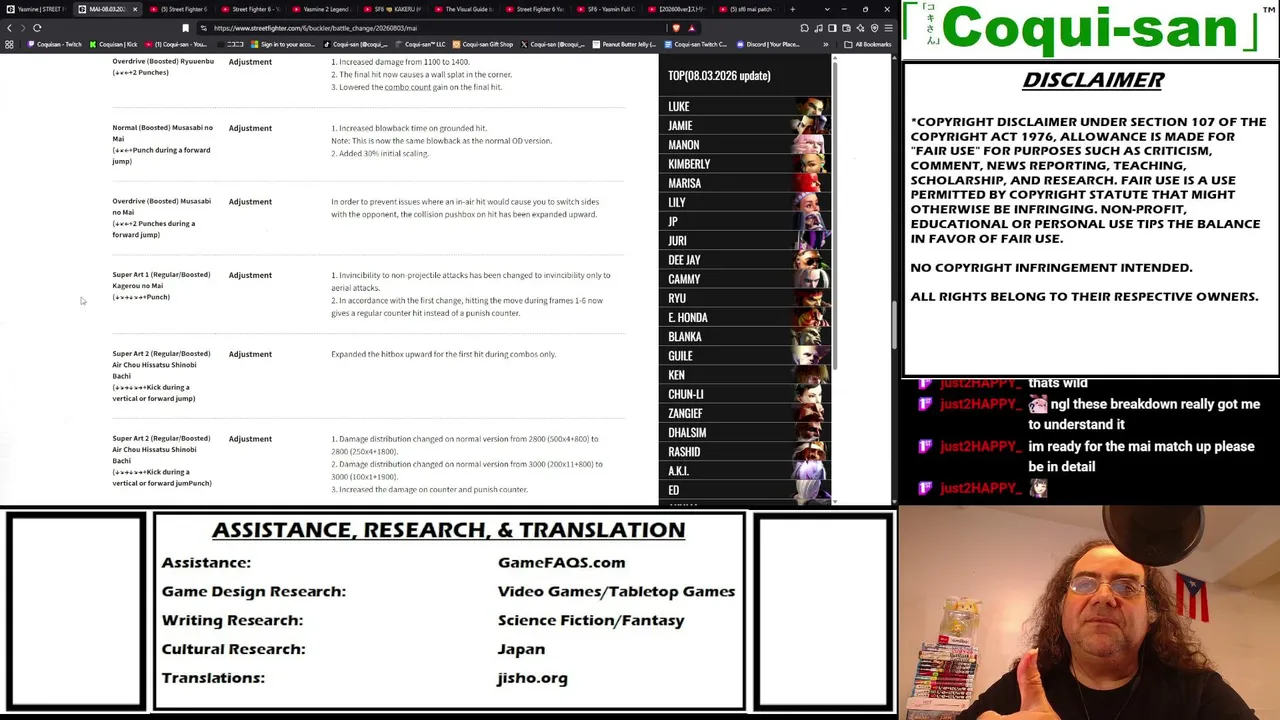The image size is (1280, 720).
Task: Open the All Bookmarks folder
Action: point(869,44)
